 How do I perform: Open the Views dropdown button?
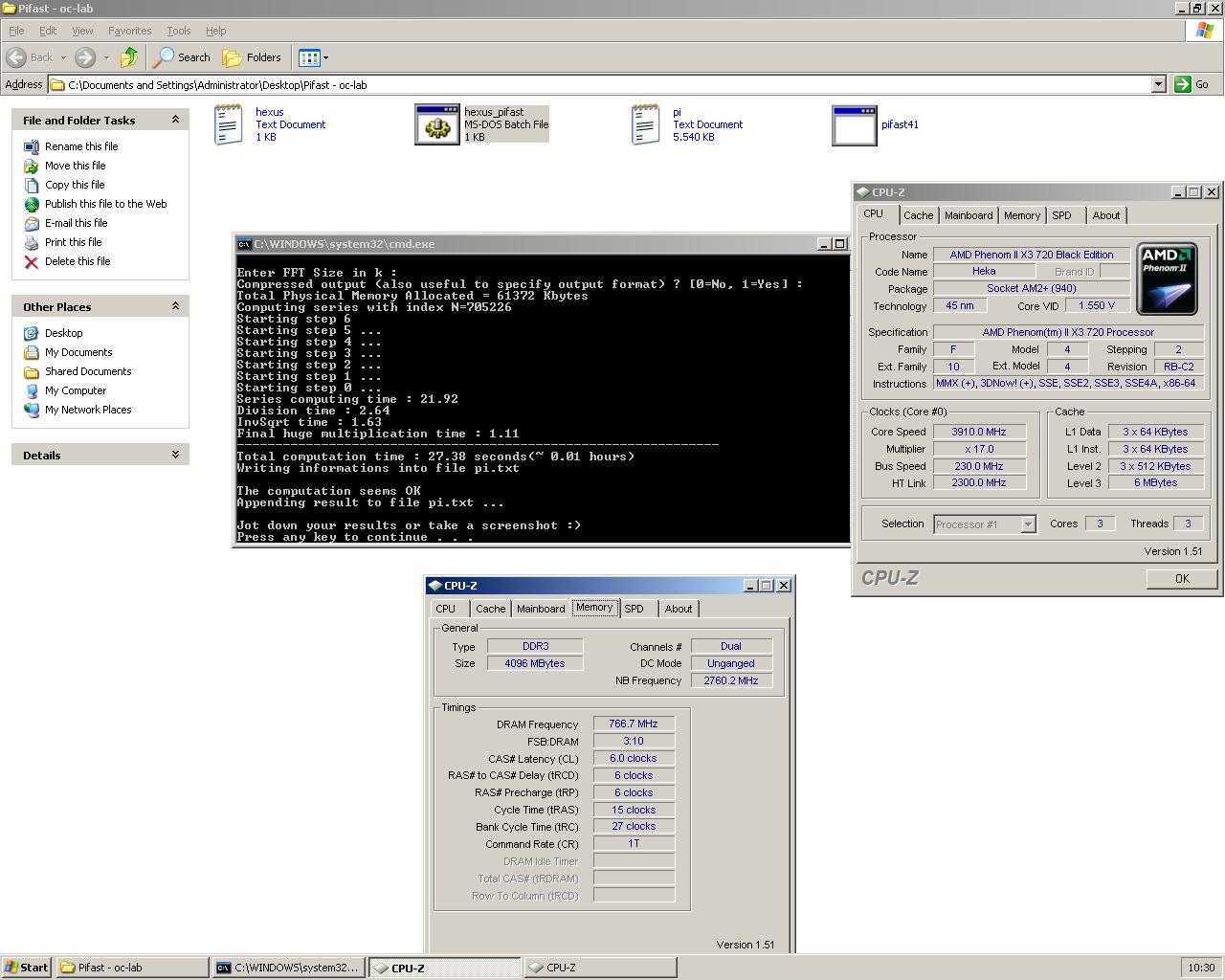point(313,57)
